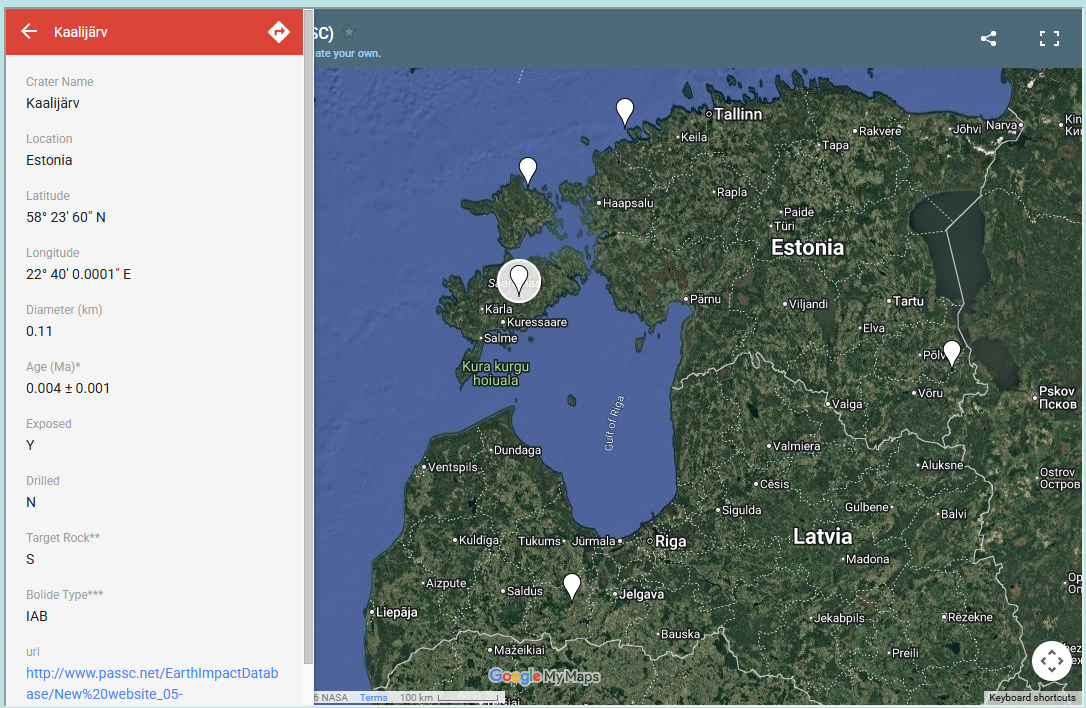This screenshot has height=708, width=1086.
Task: Click the Google My Maps logo
Action: [544, 677]
